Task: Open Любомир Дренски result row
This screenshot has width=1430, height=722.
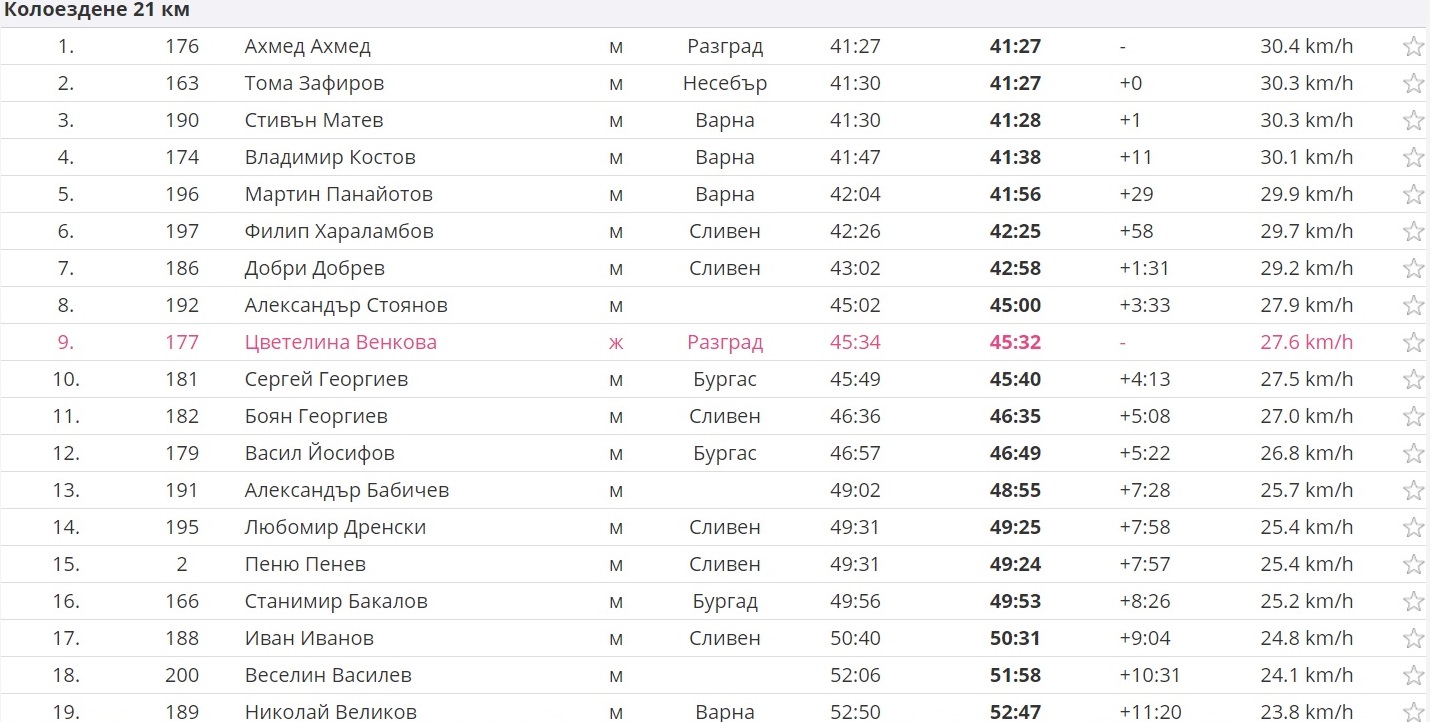Action: point(335,527)
